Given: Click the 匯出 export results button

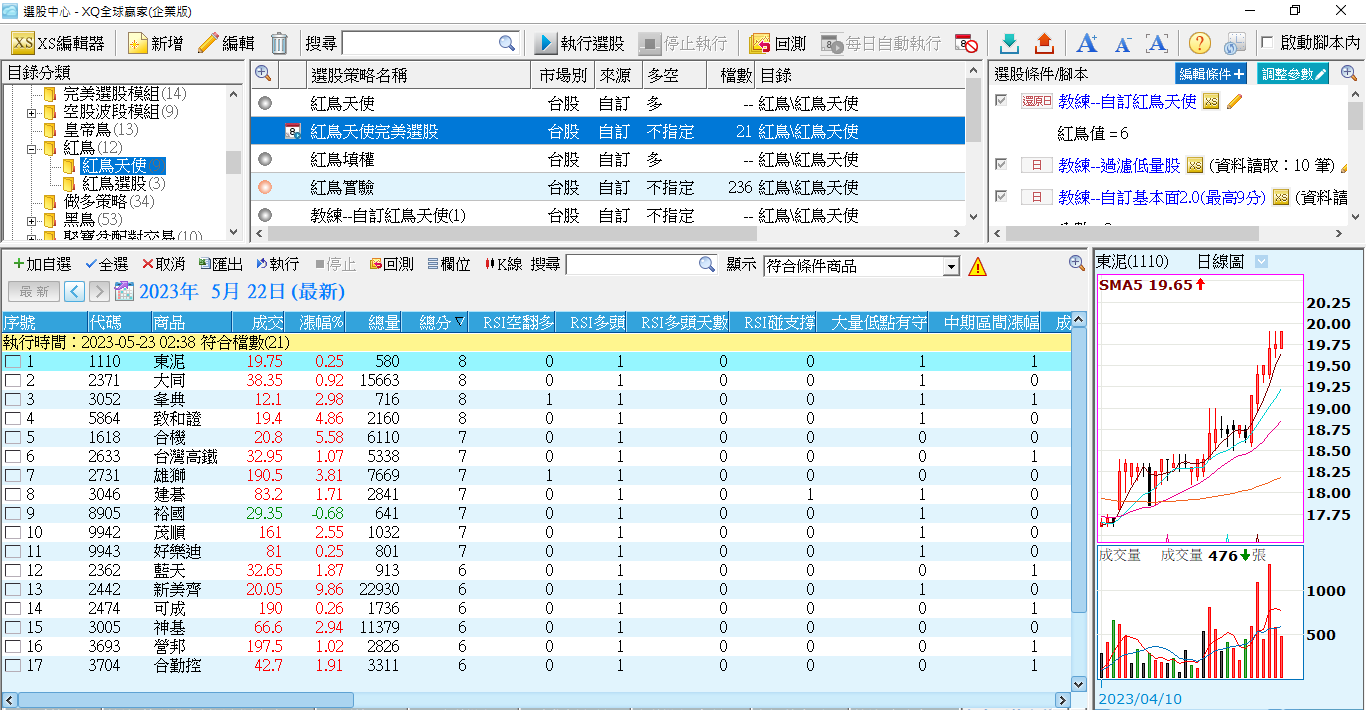Looking at the screenshot, I should 221,264.
